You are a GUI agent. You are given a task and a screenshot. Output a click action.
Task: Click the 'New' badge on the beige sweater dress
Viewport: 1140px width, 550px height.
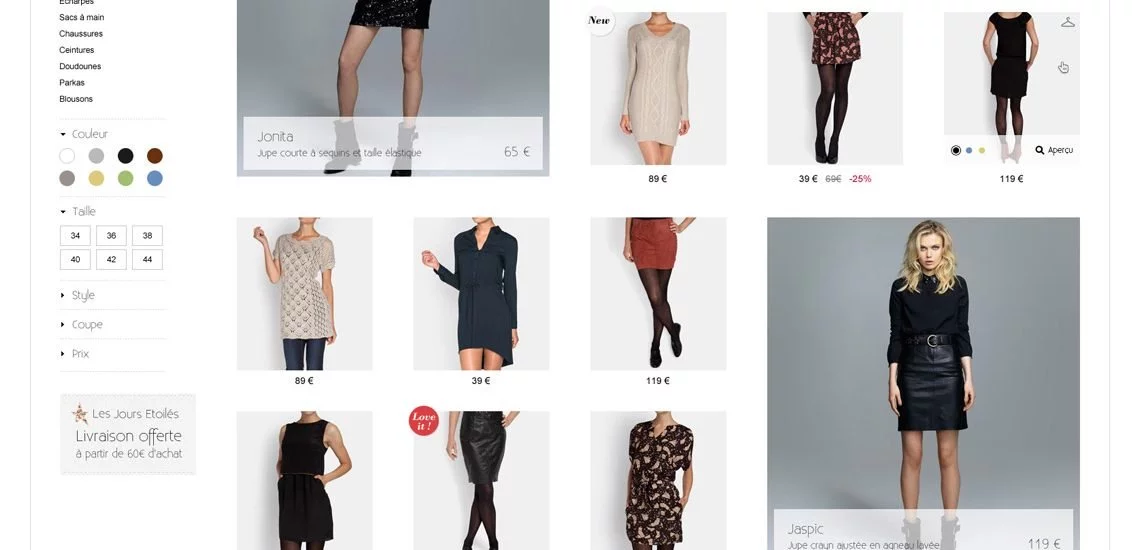(599, 20)
